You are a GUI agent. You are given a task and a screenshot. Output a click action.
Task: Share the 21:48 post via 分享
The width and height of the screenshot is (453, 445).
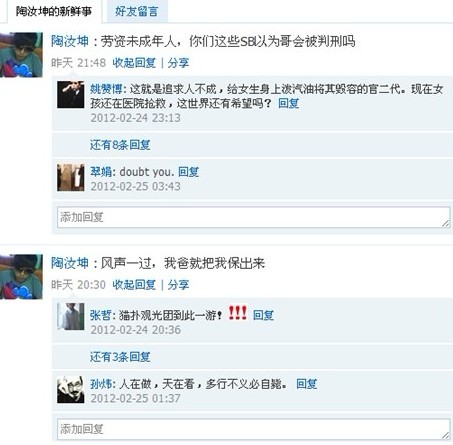pos(178,63)
